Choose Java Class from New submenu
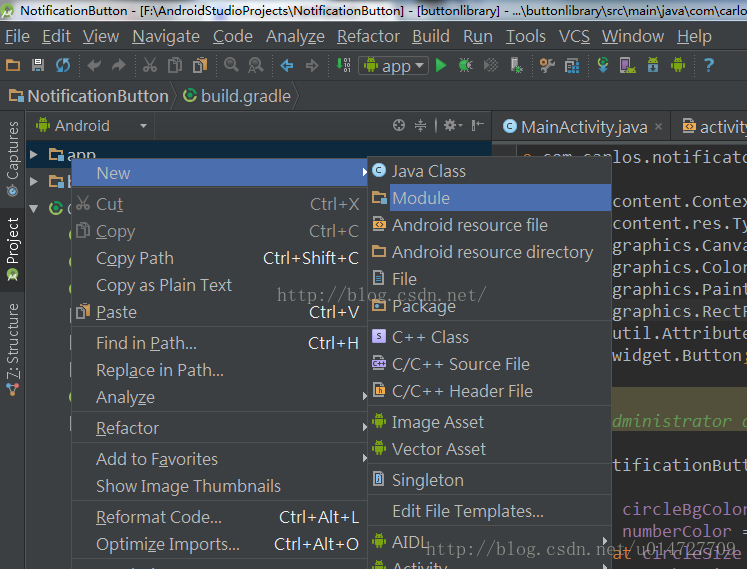 pos(490,171)
